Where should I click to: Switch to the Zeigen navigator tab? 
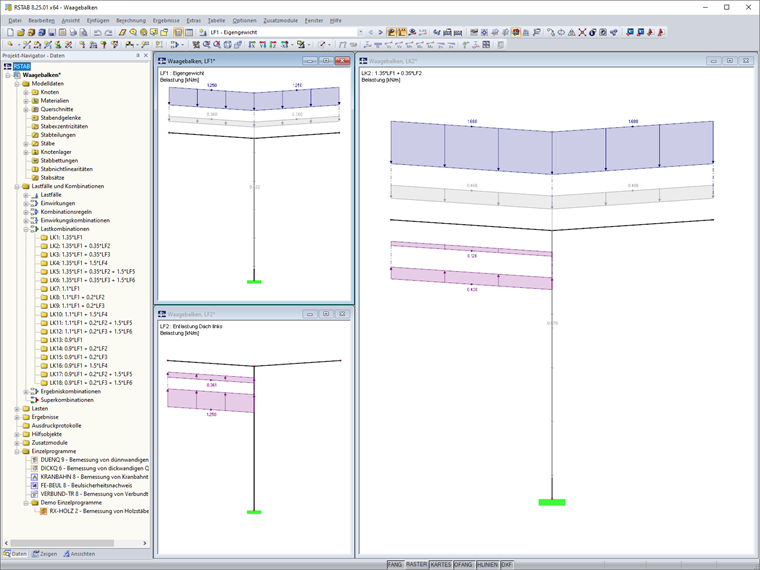[x=45, y=554]
